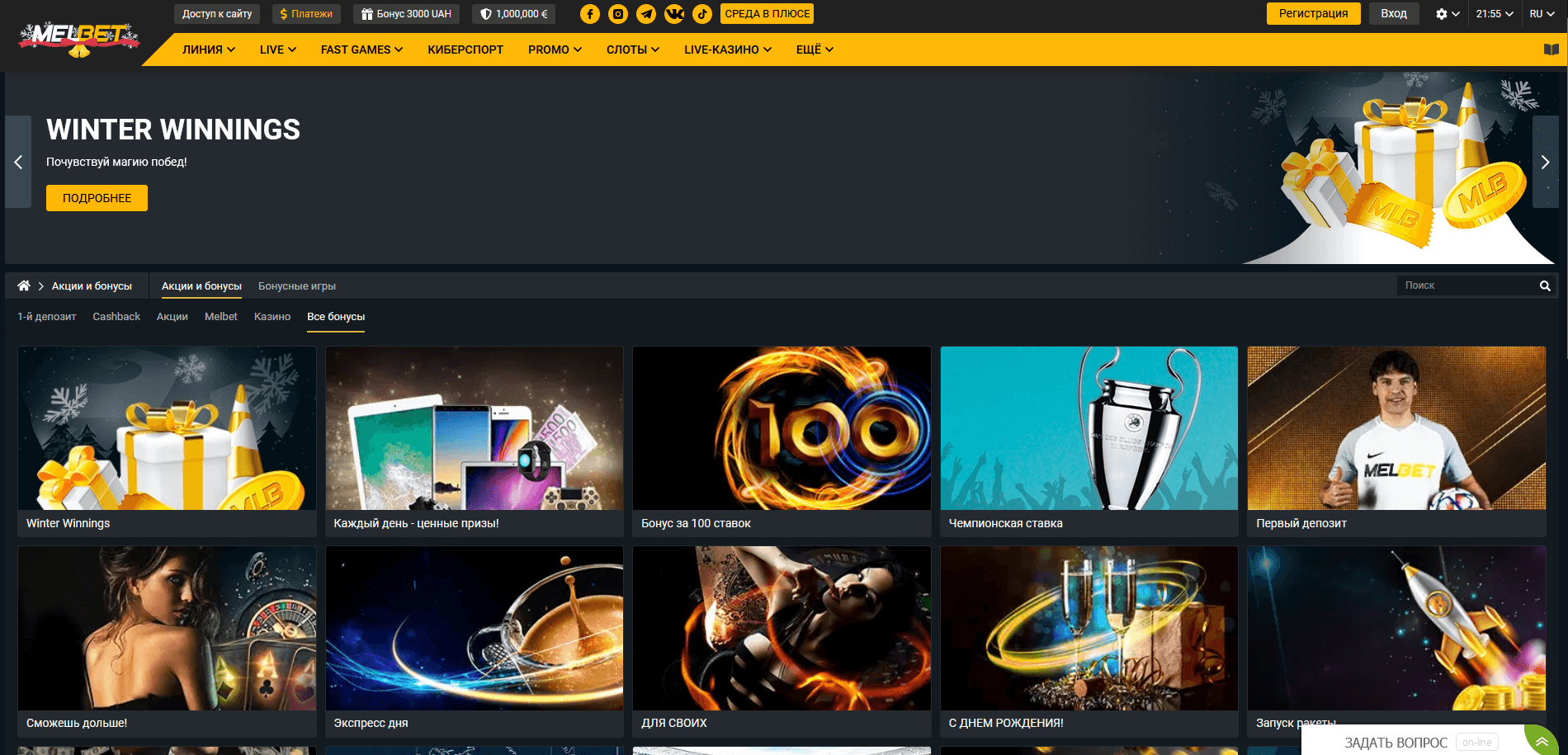Viewport: 1568px width, 755px height.
Task: Open the TikTok social icon
Action: (702, 14)
